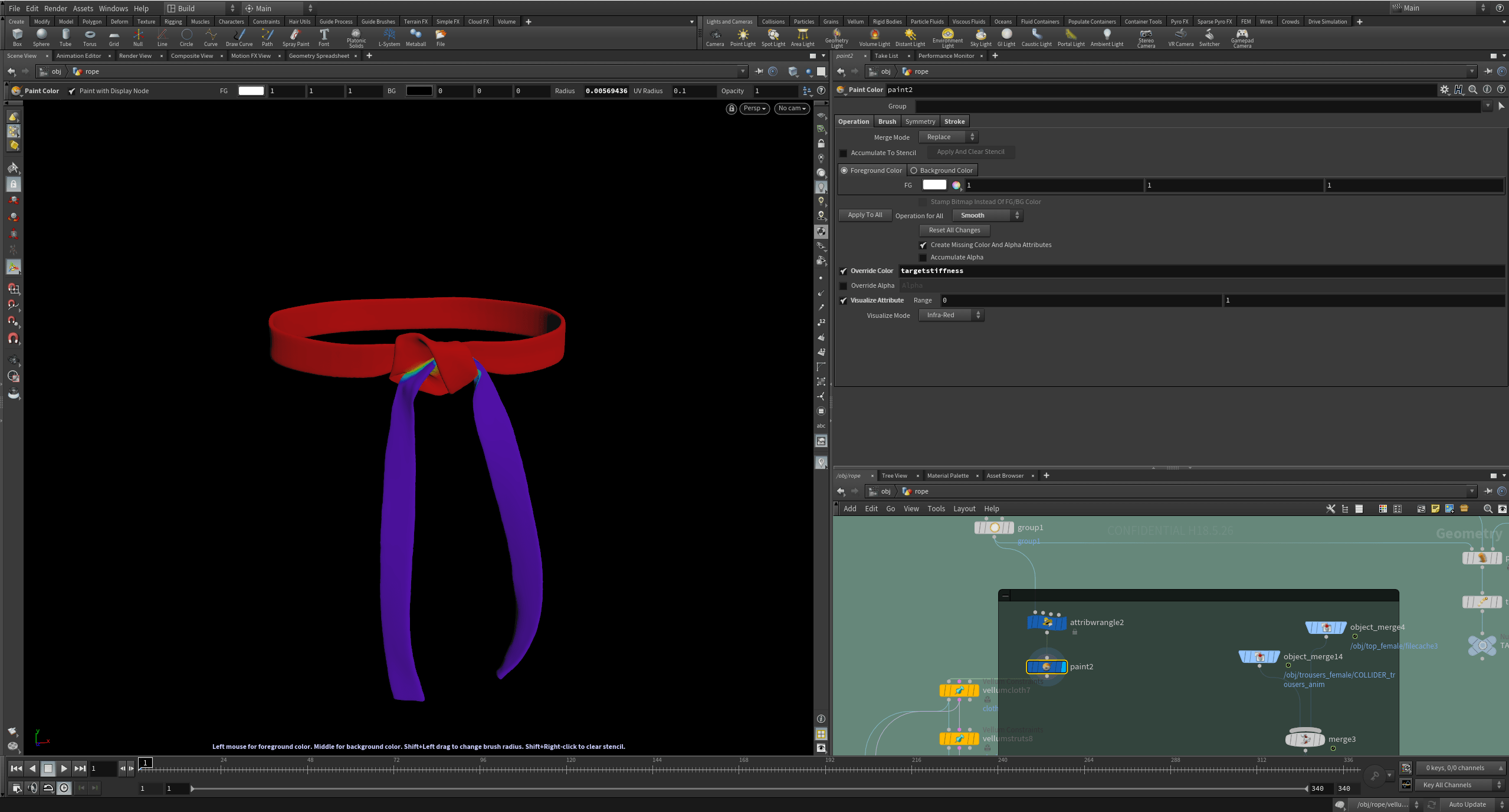Toggle the Accumulate To Stencil checkbox
Image resolution: width=1509 pixels, height=812 pixels.
[x=844, y=153]
